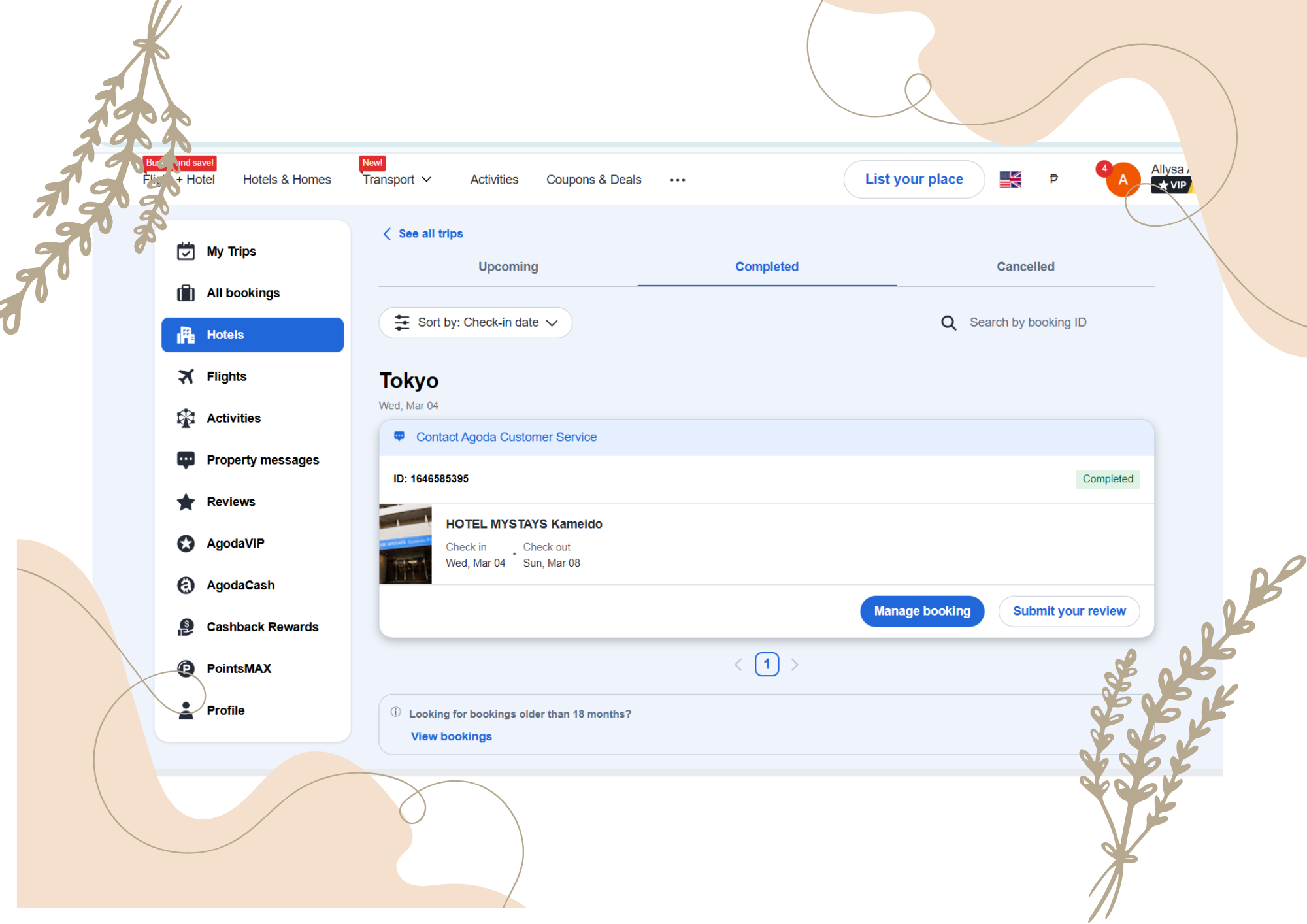The width and height of the screenshot is (1307, 924).
Task: Switch to the Upcoming tab
Action: click(508, 267)
